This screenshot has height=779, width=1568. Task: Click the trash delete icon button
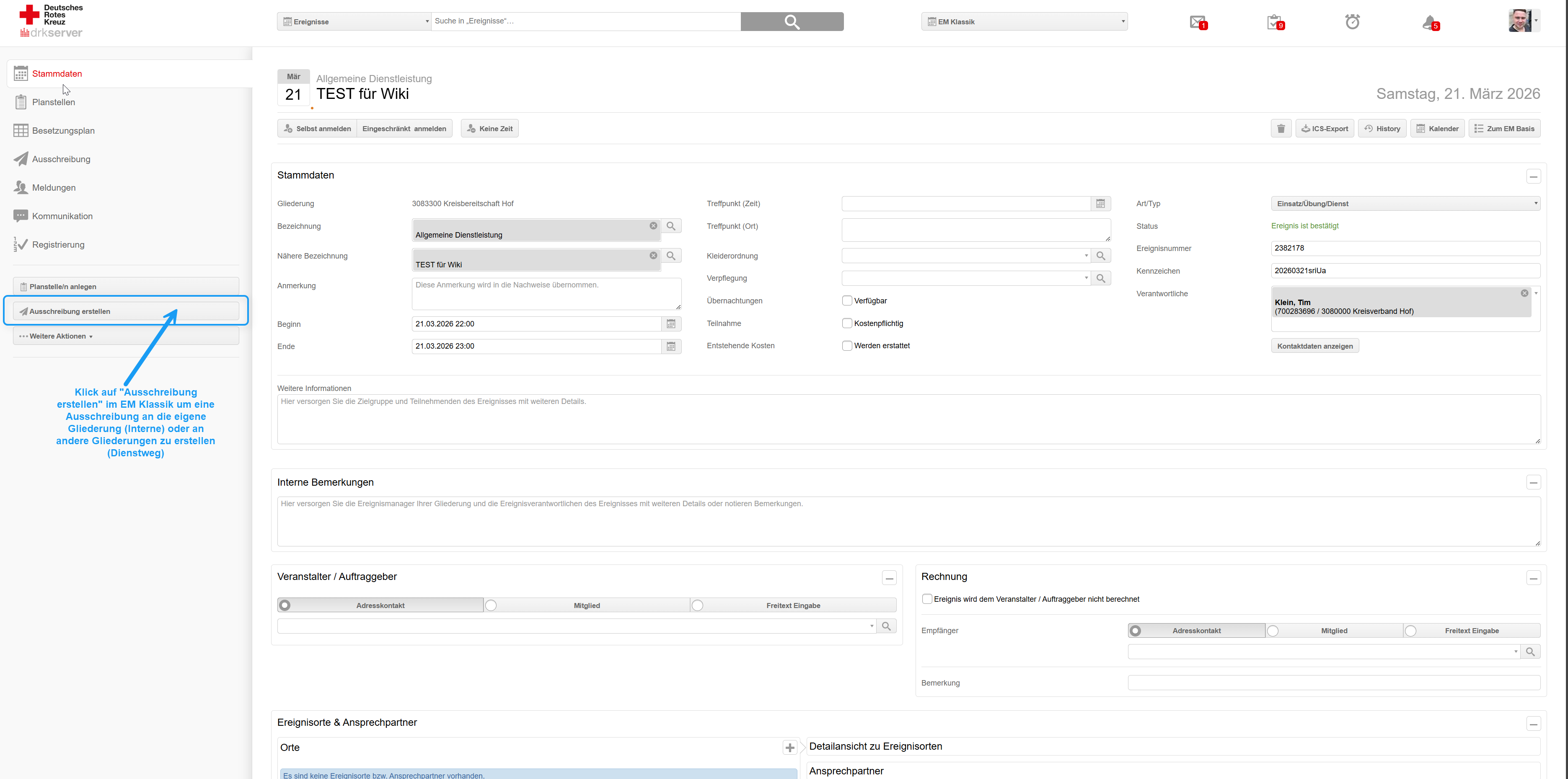[1281, 128]
